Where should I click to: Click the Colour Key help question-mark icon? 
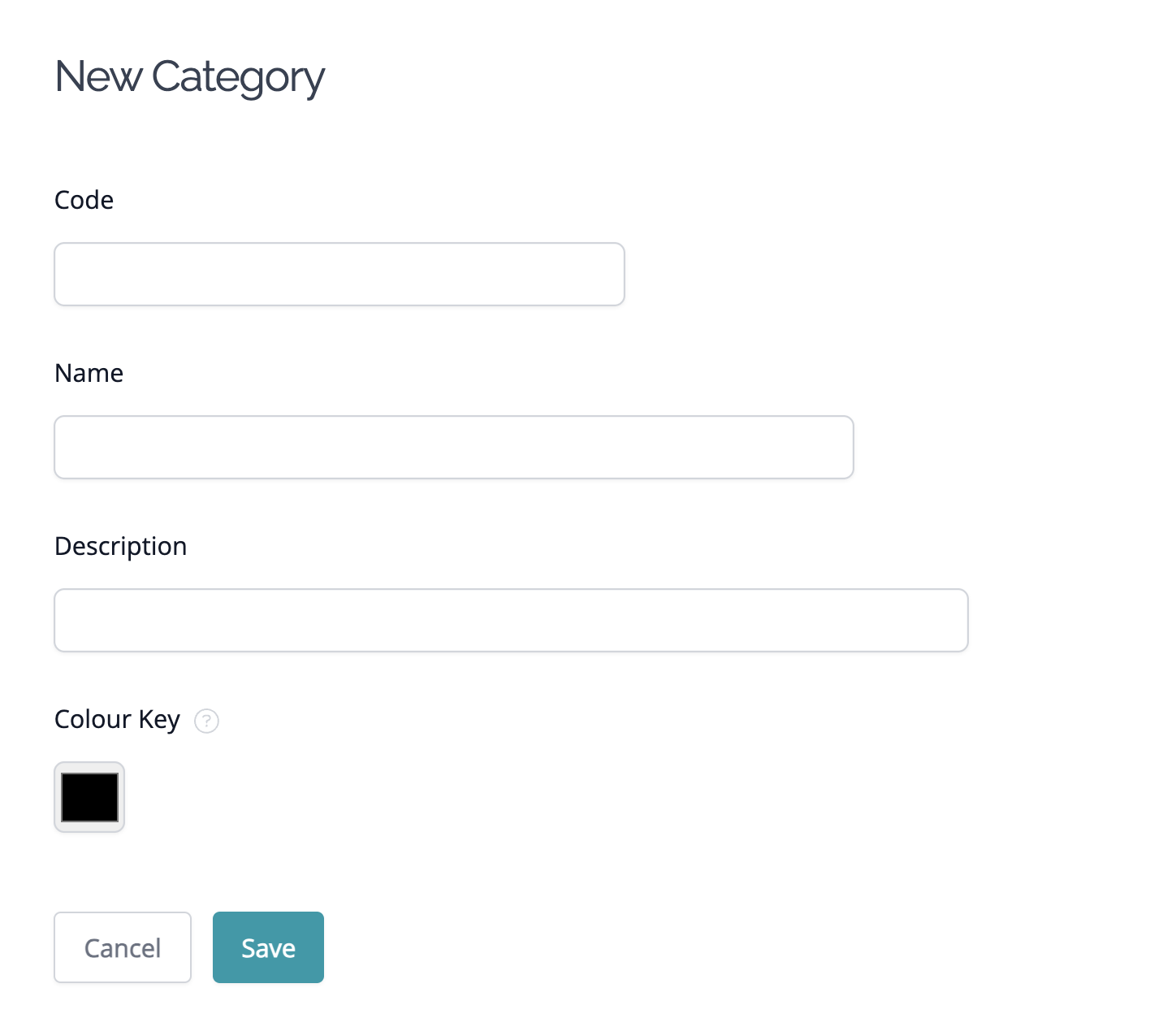pos(206,721)
